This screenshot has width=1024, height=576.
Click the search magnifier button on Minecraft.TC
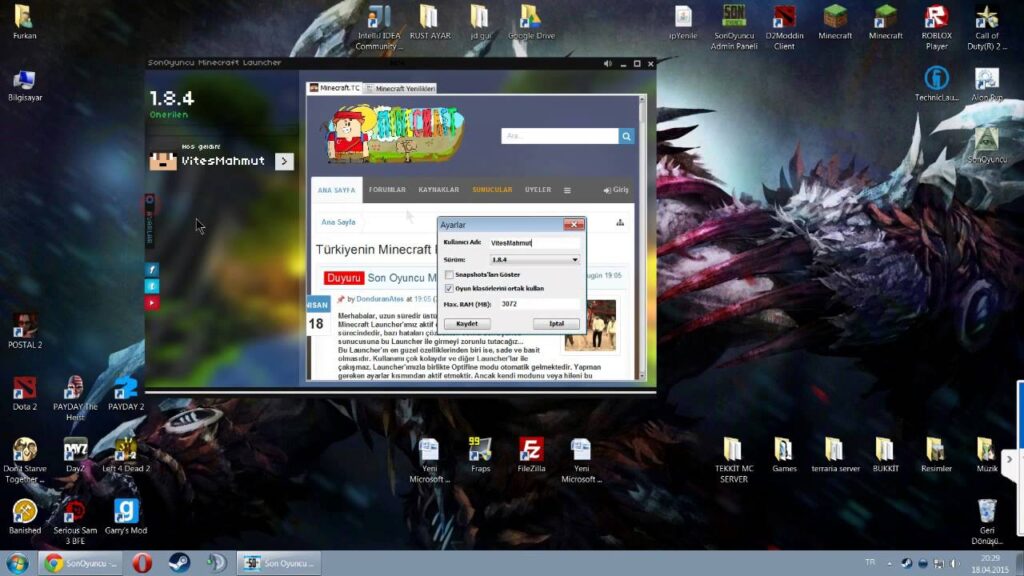626,136
